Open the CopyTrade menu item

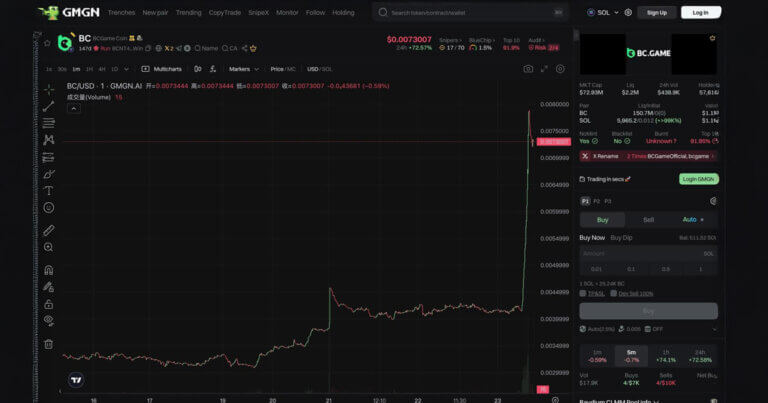[x=225, y=13]
